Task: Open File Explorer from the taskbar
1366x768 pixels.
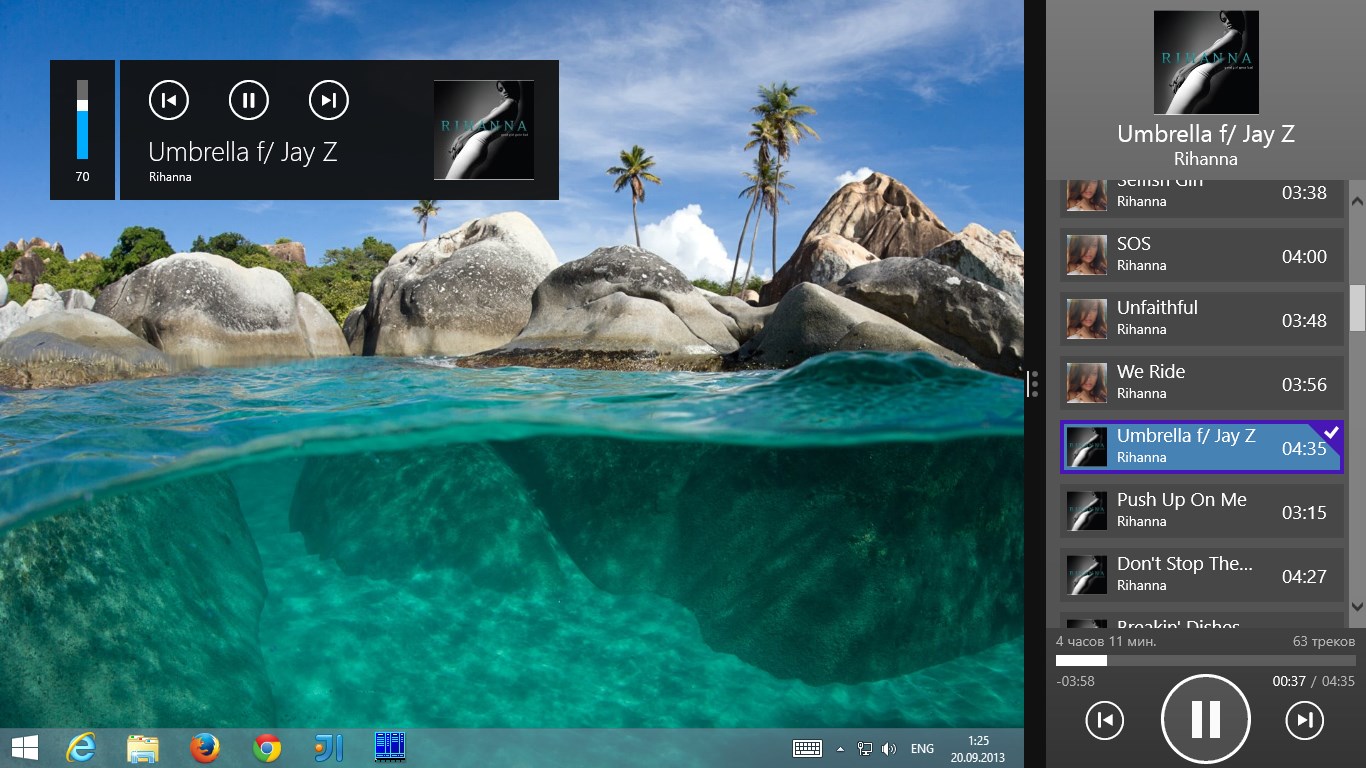Action: pos(144,747)
